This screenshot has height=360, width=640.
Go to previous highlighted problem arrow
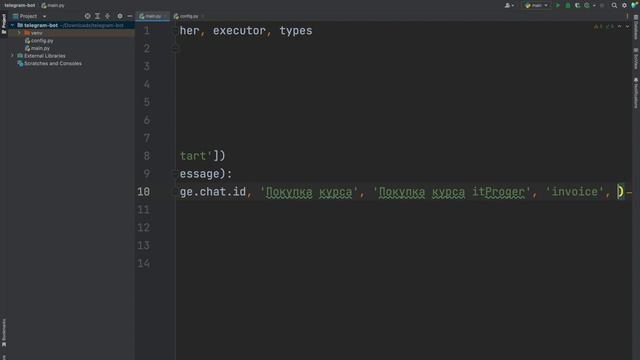click(620, 27)
